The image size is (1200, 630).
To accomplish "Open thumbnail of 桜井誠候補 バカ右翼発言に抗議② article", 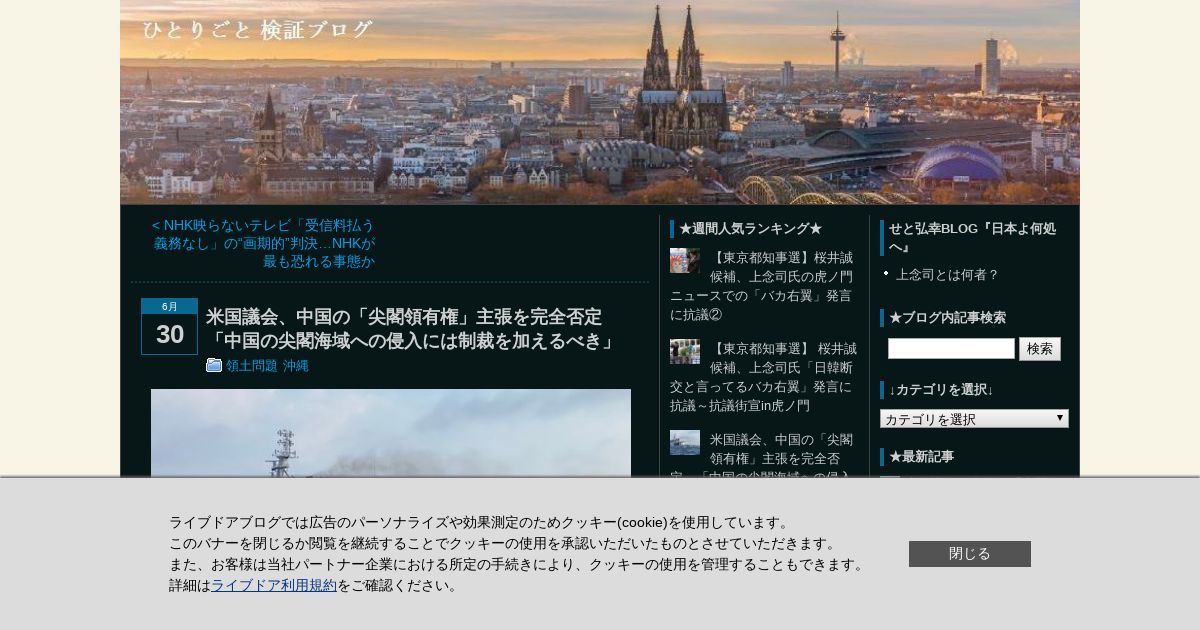I will click(685, 260).
